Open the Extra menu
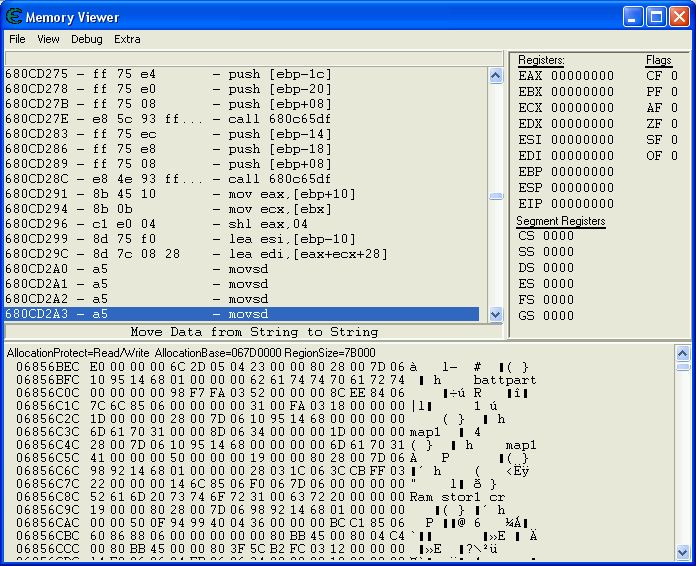This screenshot has height=566, width=696. pos(127,39)
